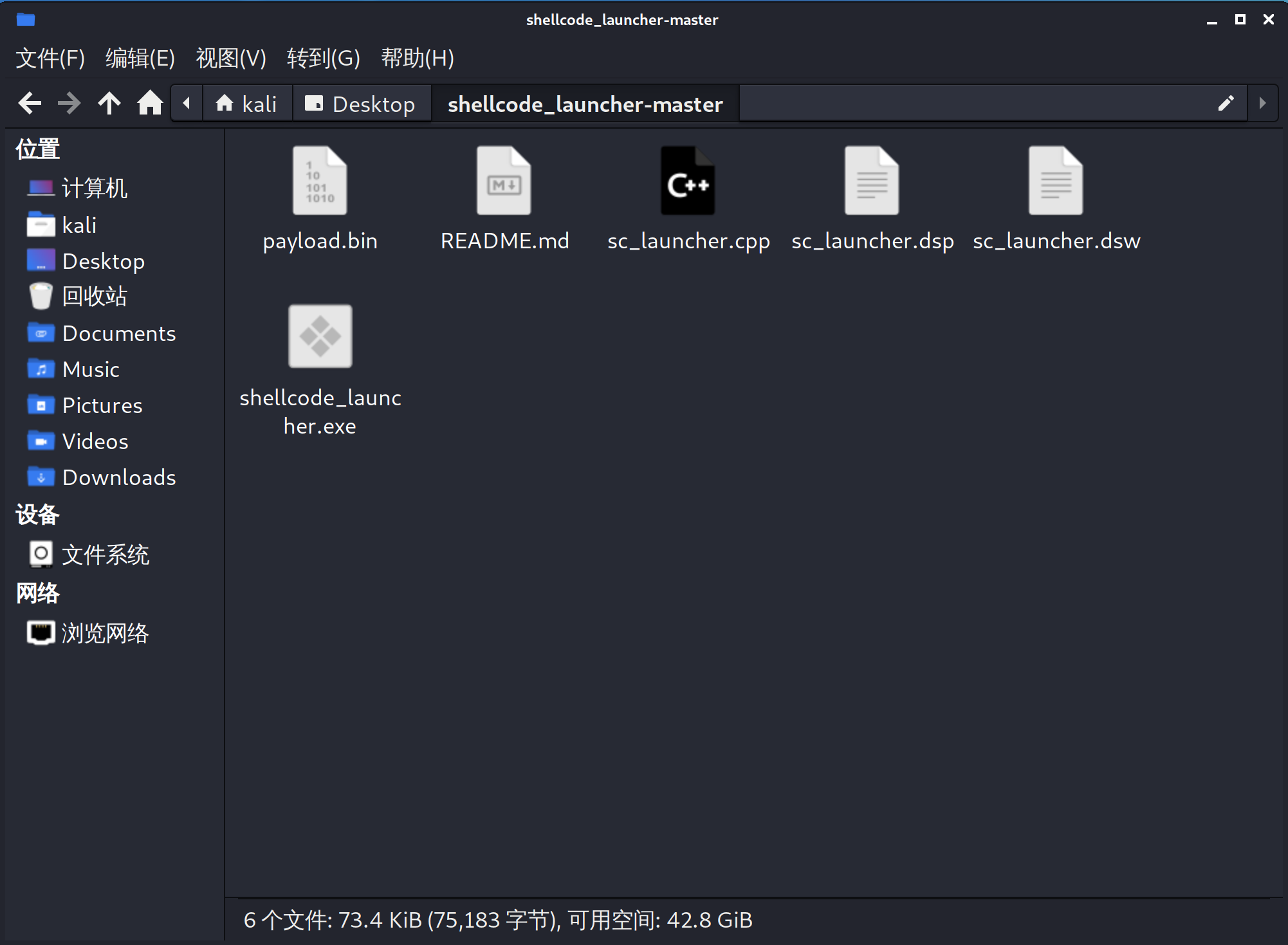Open the 文件(F) menu
The width and height of the screenshot is (1288, 945).
50,58
